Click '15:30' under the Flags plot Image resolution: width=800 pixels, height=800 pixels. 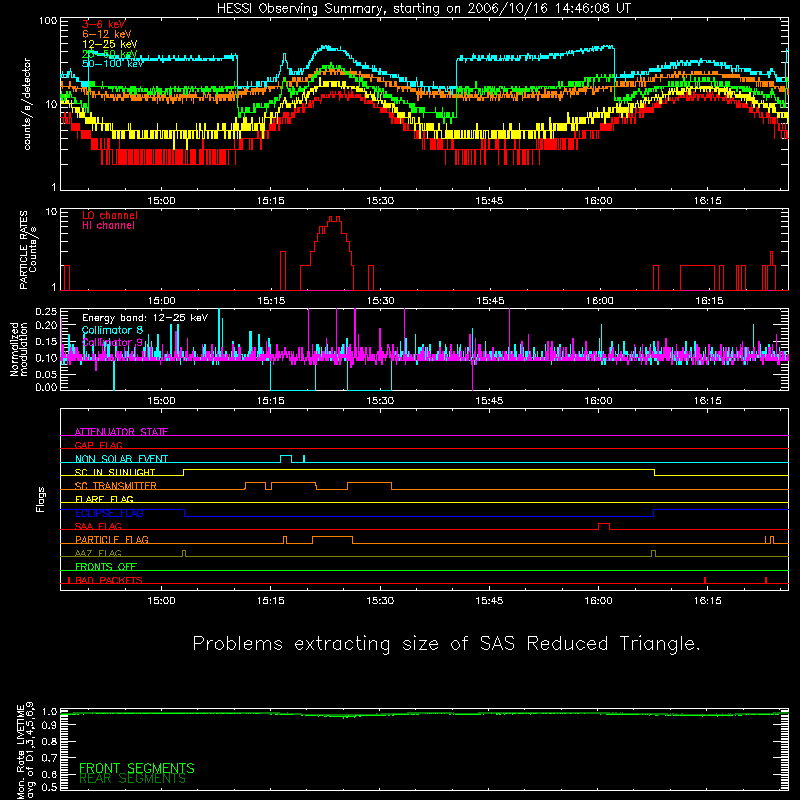click(x=380, y=601)
